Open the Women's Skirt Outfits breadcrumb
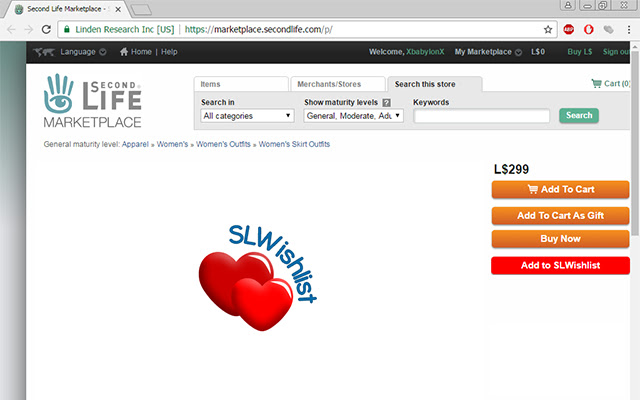The width and height of the screenshot is (640, 400). (294, 144)
